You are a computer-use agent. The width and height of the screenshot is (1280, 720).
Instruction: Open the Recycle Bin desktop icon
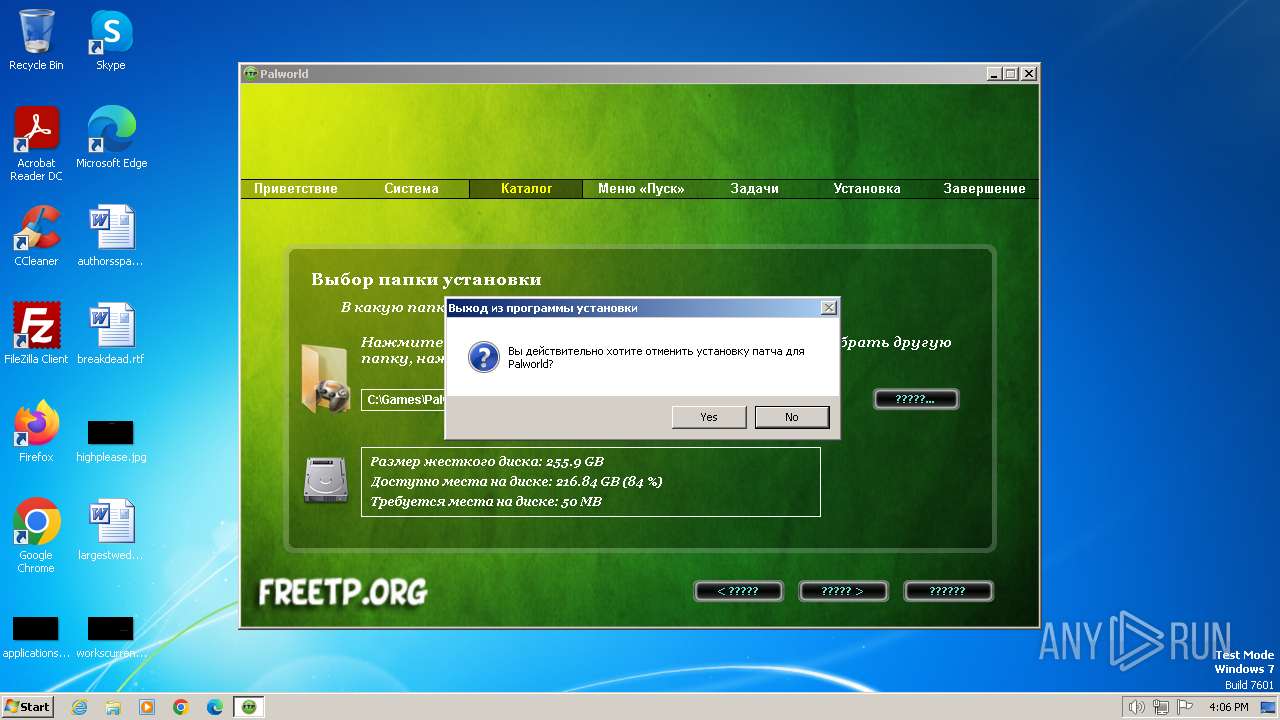(x=36, y=40)
